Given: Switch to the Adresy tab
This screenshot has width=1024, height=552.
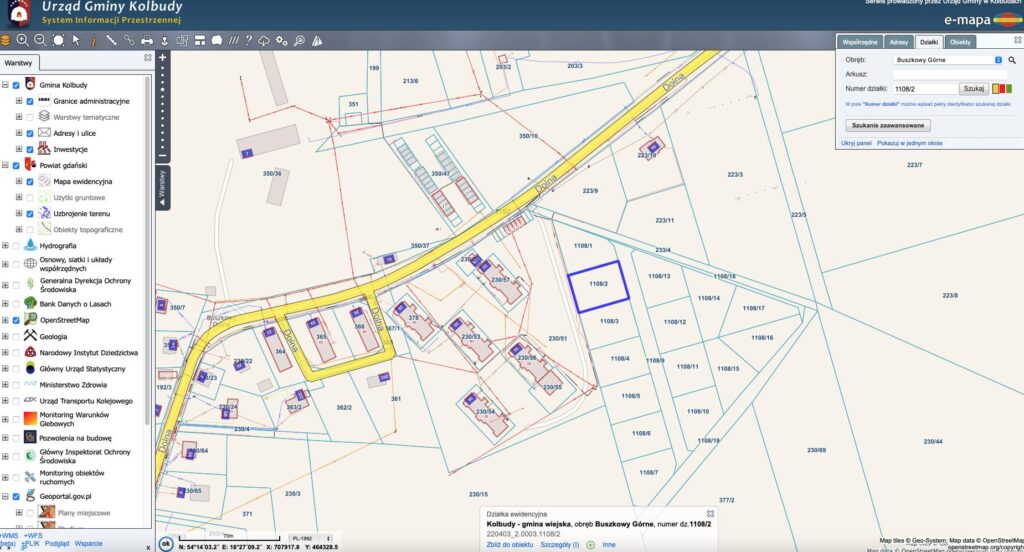Looking at the screenshot, I should (899, 42).
